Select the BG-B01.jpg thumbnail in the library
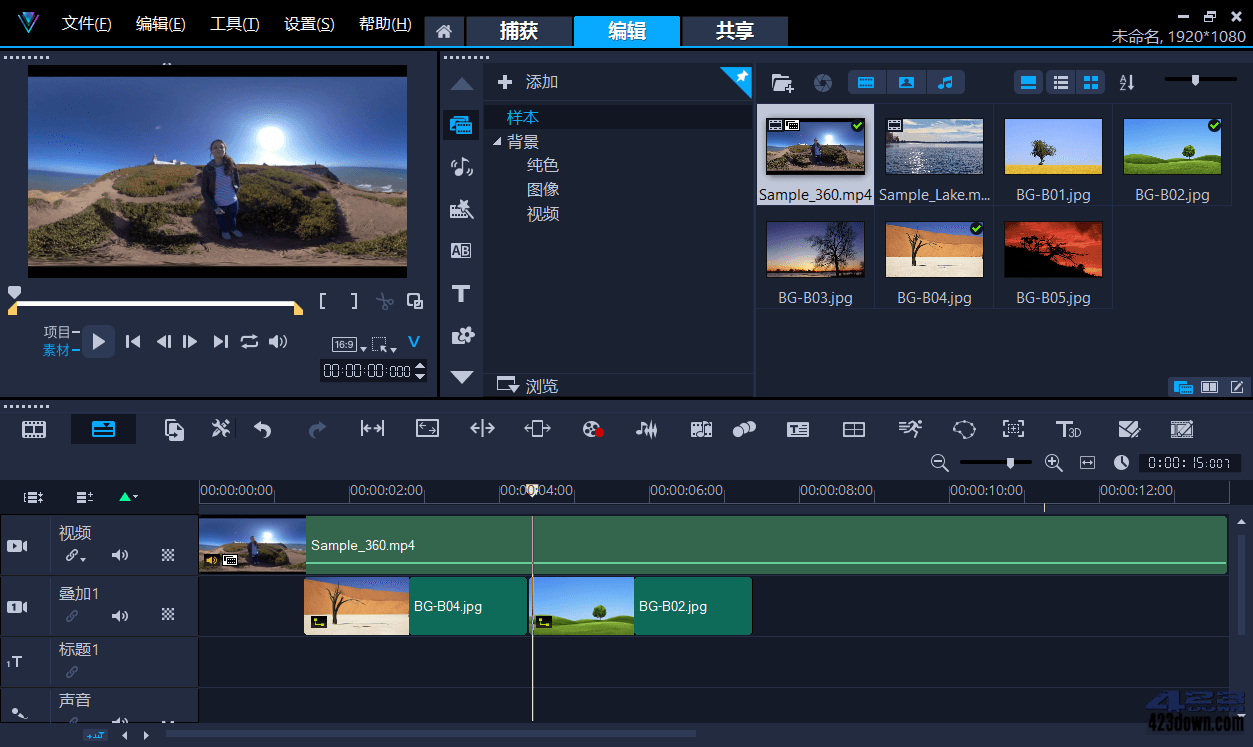 point(1053,146)
